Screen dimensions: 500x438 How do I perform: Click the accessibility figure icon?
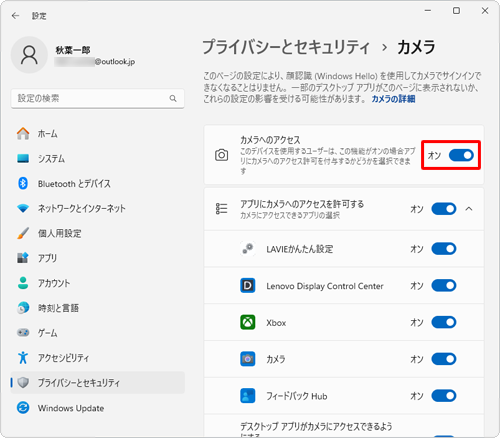(x=23, y=358)
